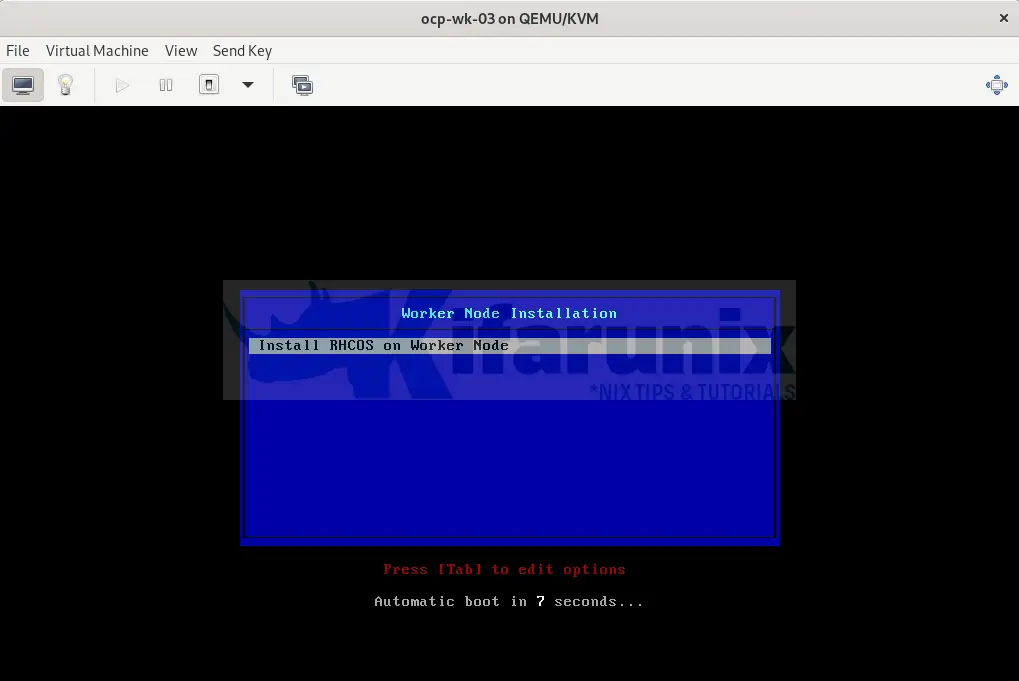This screenshot has width=1019, height=681.
Task: Click the Worker Node Installation menu title
Action: pos(508,313)
